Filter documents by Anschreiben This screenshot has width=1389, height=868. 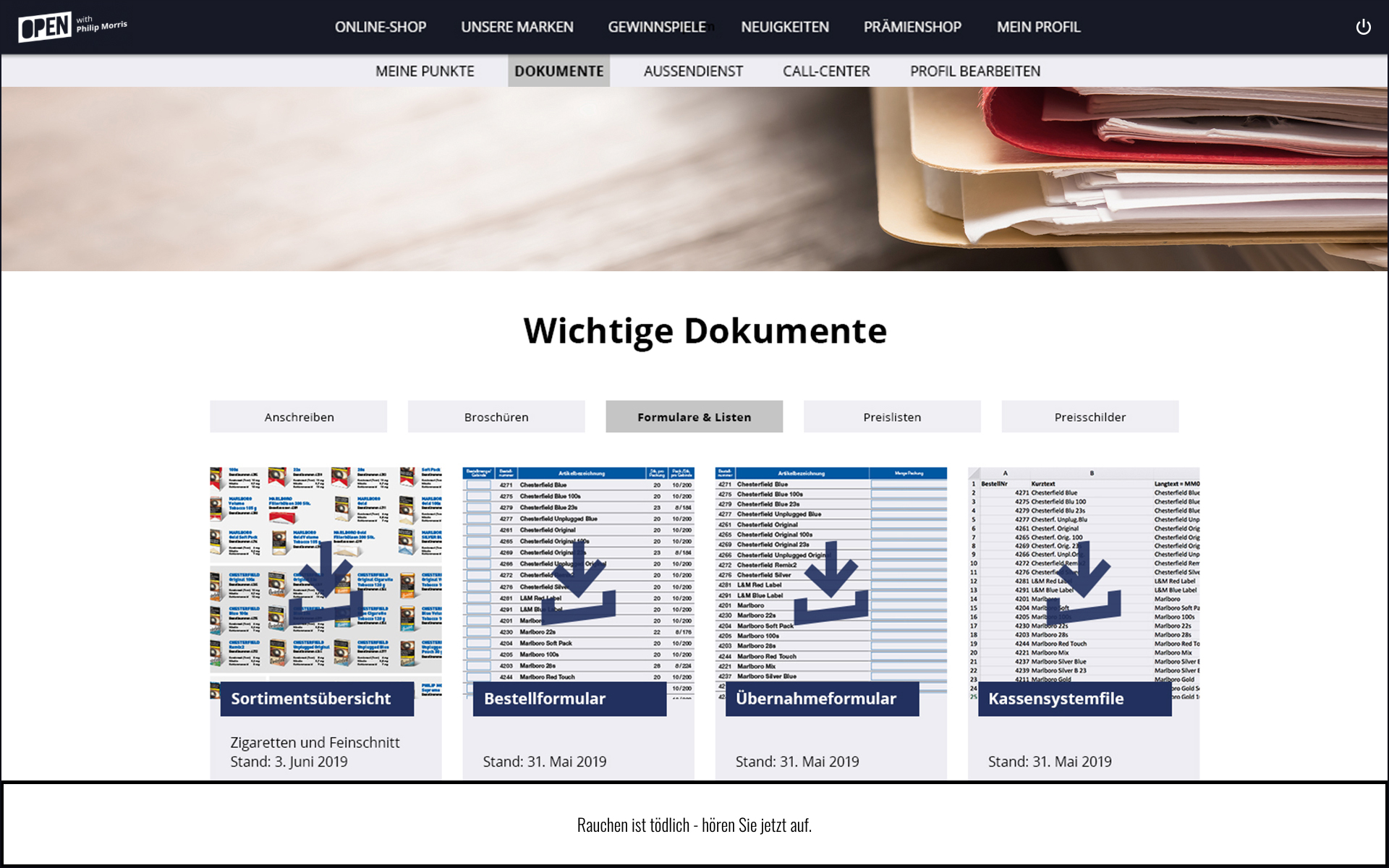(299, 417)
